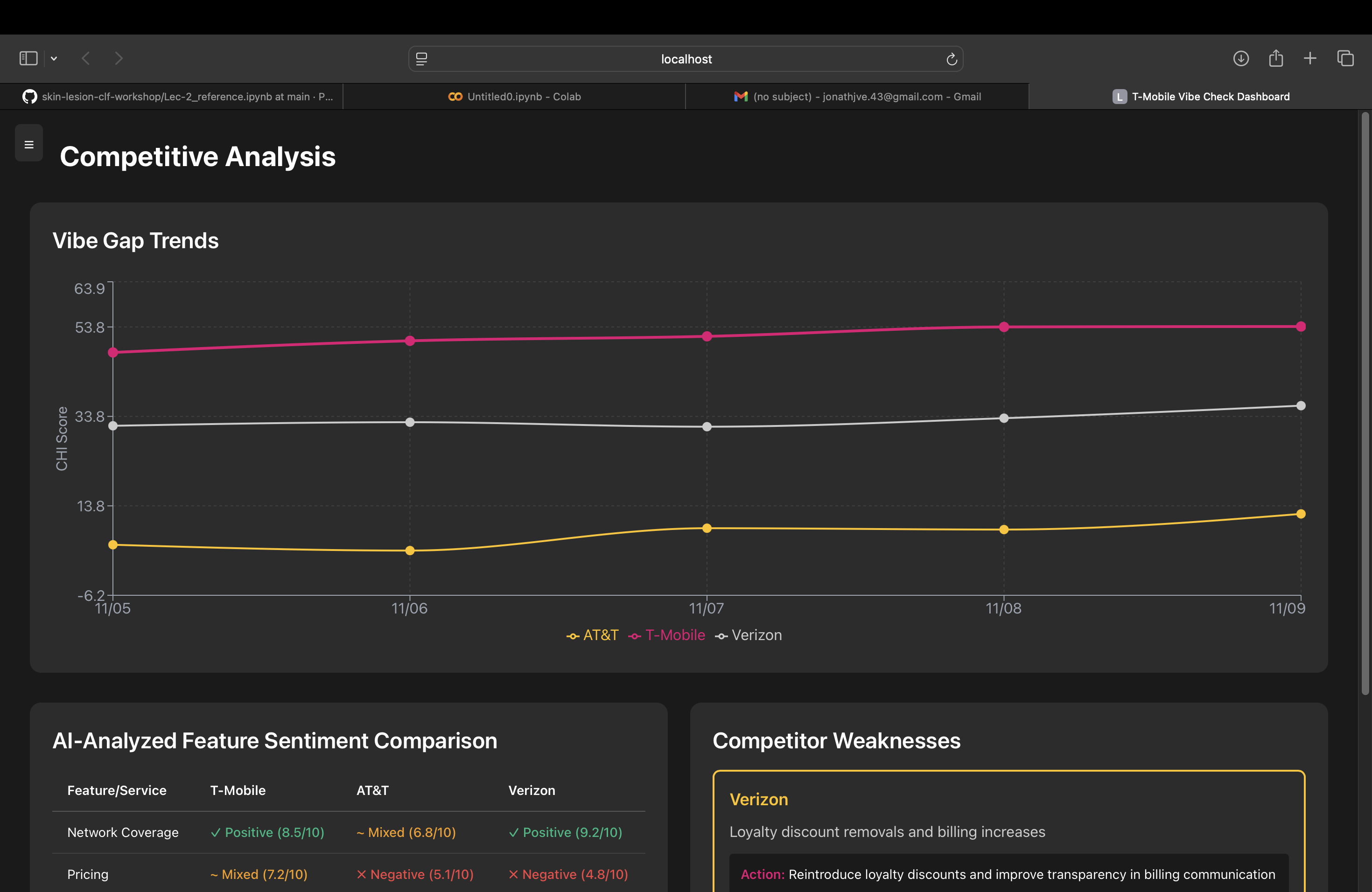
Task: Click the Share icon in toolbar
Action: pos(1276,58)
